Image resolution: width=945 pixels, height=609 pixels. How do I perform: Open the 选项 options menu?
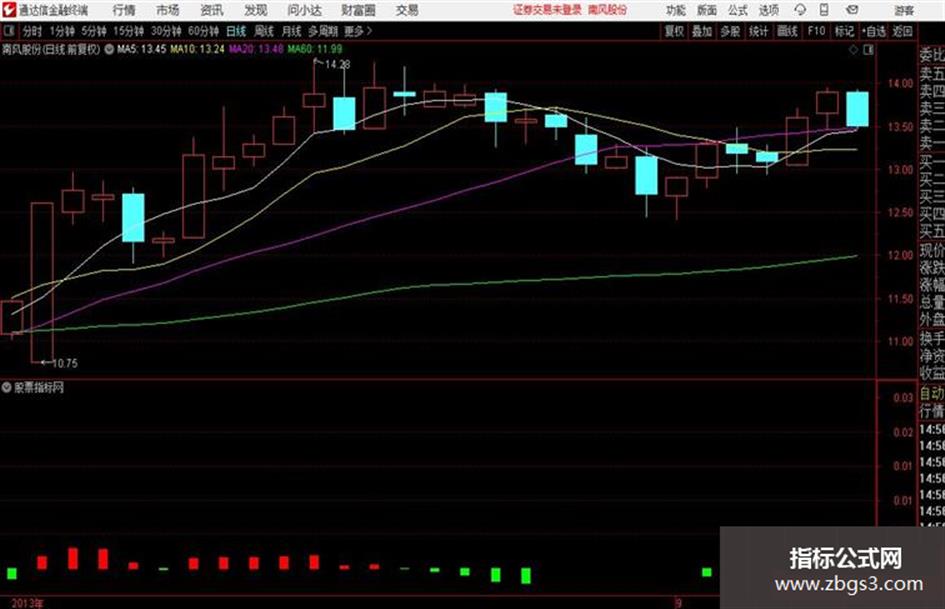point(768,10)
